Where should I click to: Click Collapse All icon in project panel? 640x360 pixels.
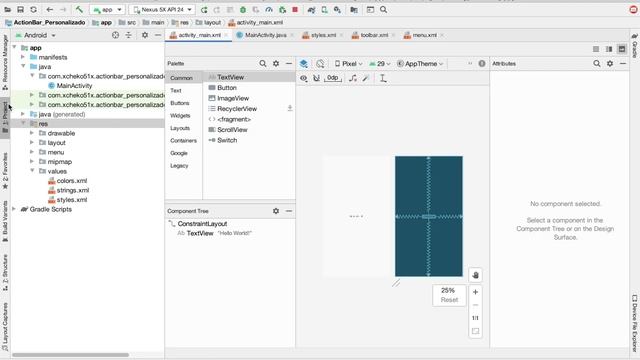point(129,36)
